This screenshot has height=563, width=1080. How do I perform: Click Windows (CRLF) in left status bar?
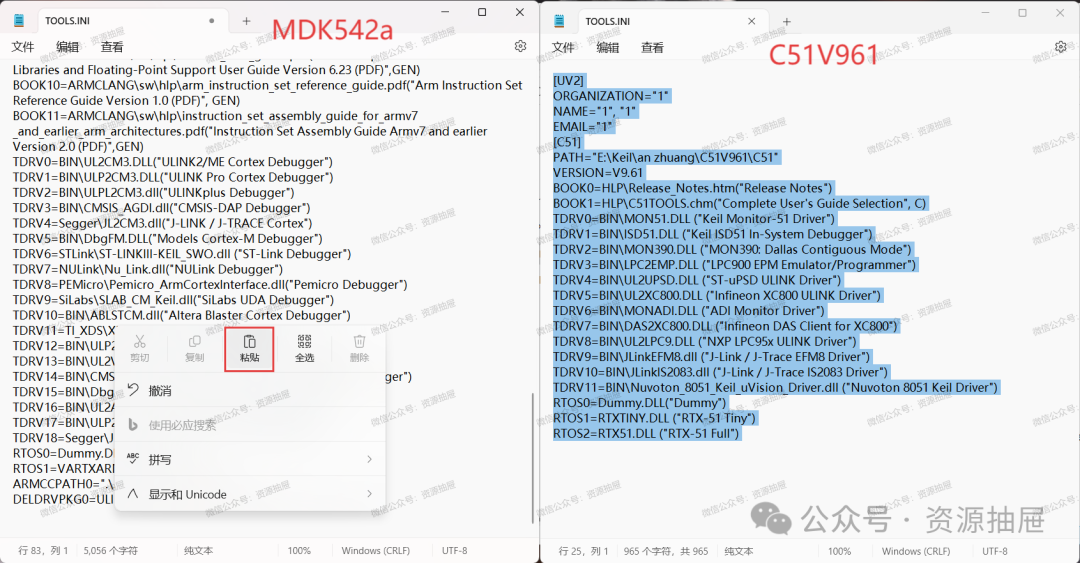375,551
